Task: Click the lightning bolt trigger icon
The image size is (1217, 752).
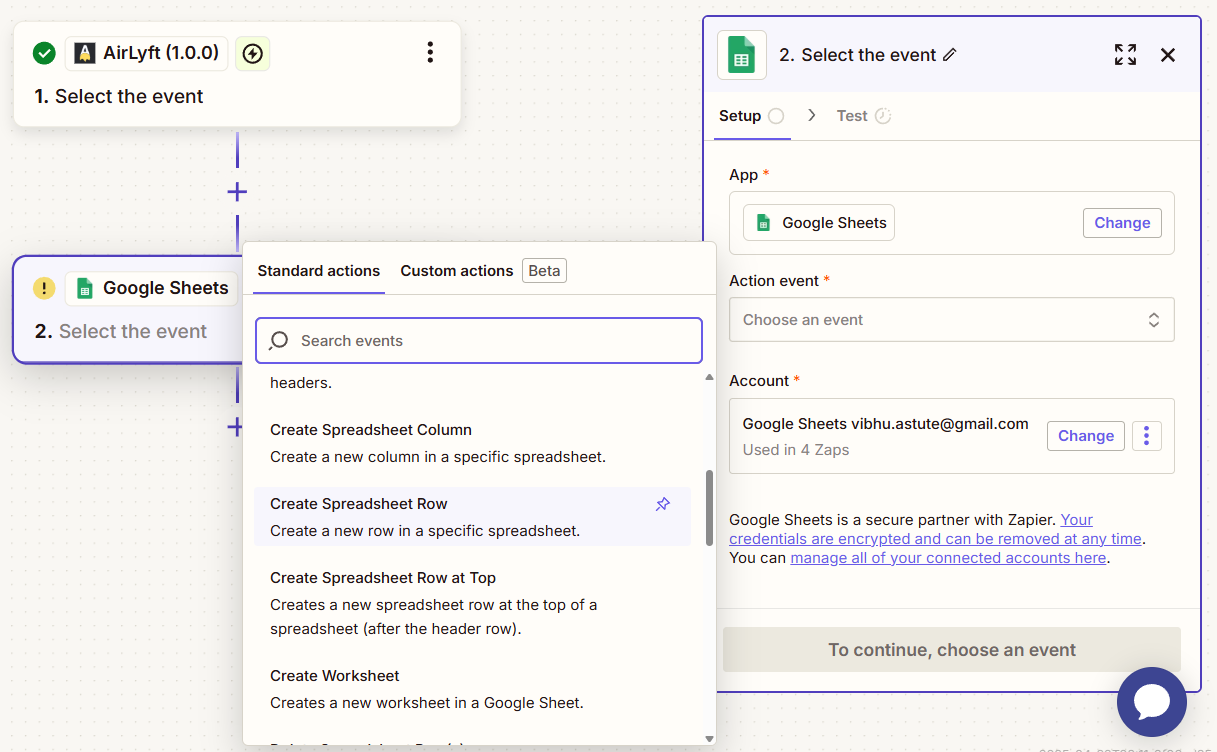Action: [253, 54]
